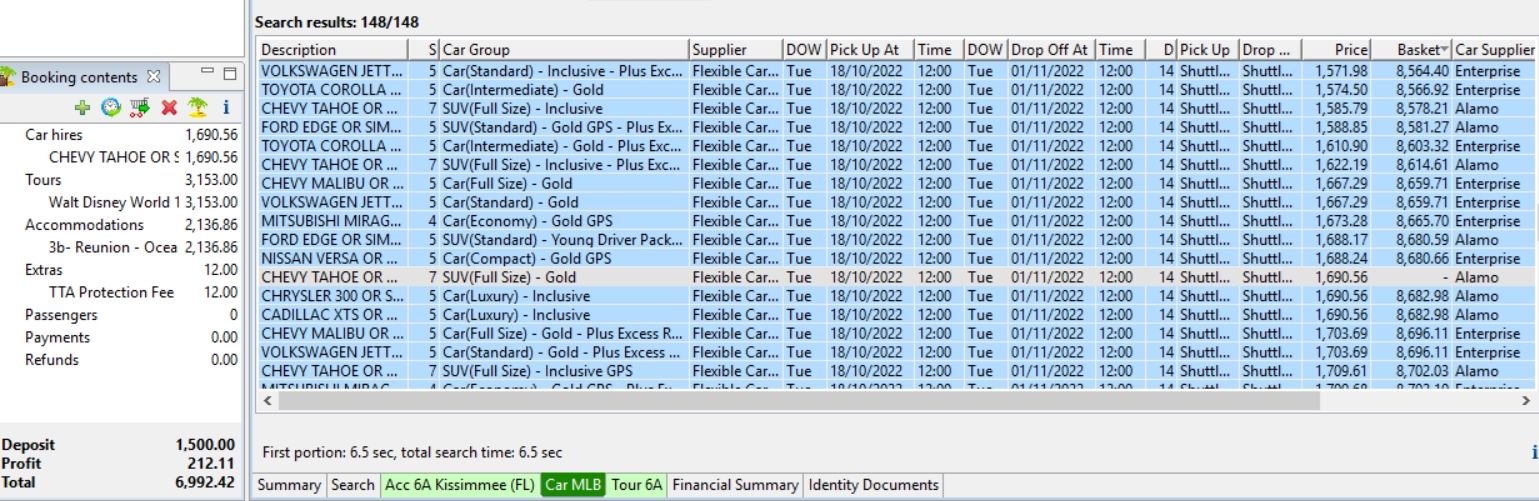Click the red X delete icon in Booking contents
1539x501 pixels.
tap(169, 107)
